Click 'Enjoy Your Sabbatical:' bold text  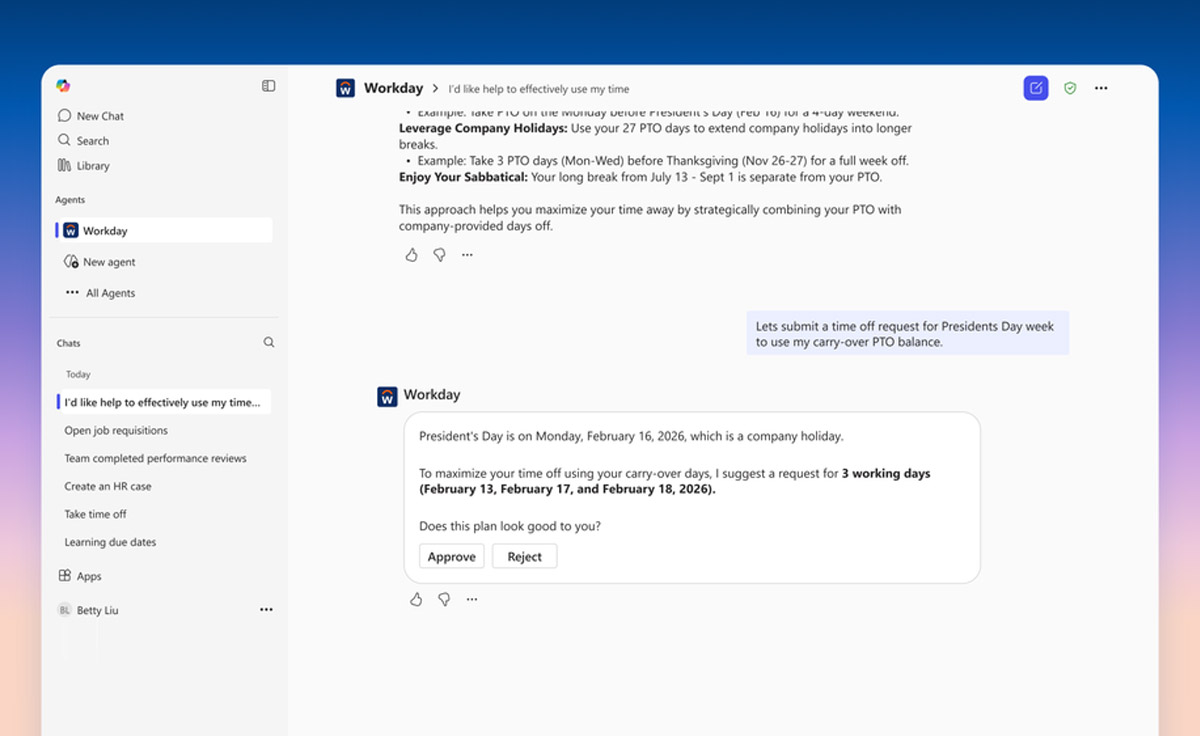click(x=463, y=177)
